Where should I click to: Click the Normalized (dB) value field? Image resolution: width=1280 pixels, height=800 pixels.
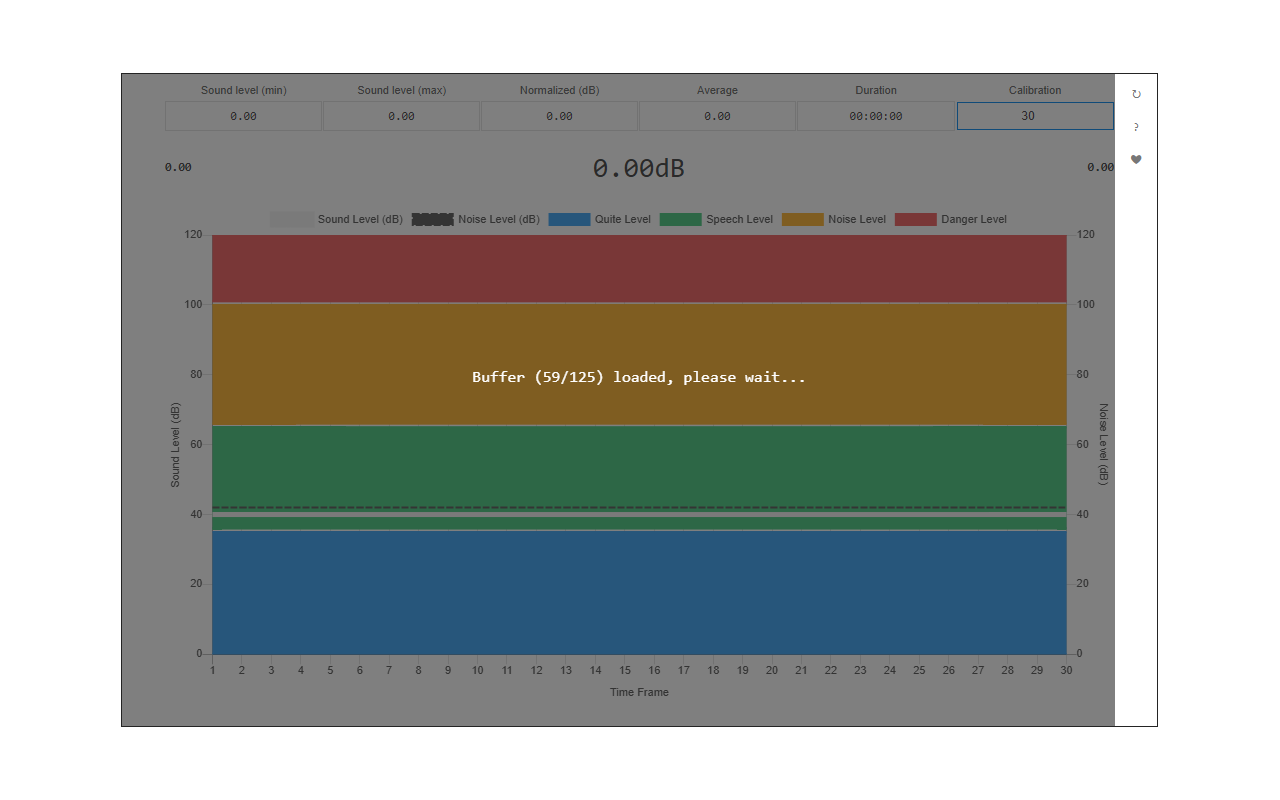[x=559, y=116]
